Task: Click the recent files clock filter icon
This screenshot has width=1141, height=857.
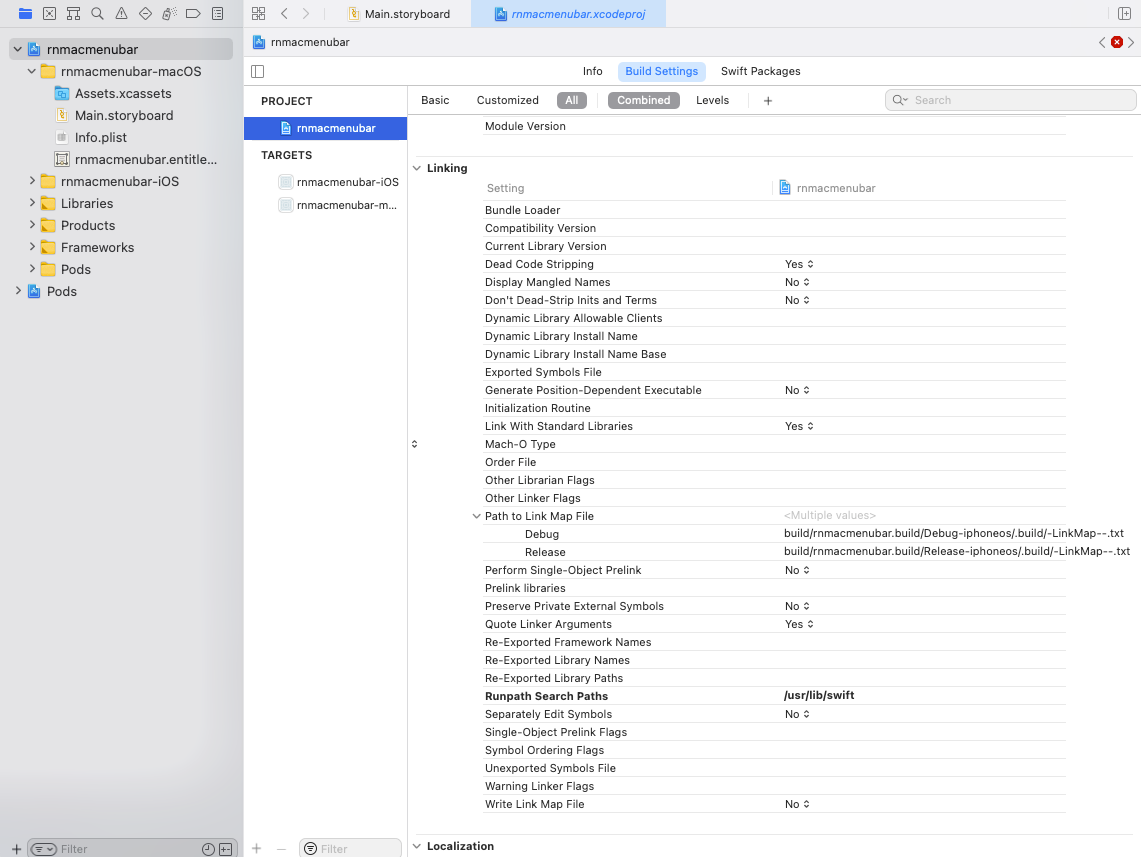Action: click(208, 849)
